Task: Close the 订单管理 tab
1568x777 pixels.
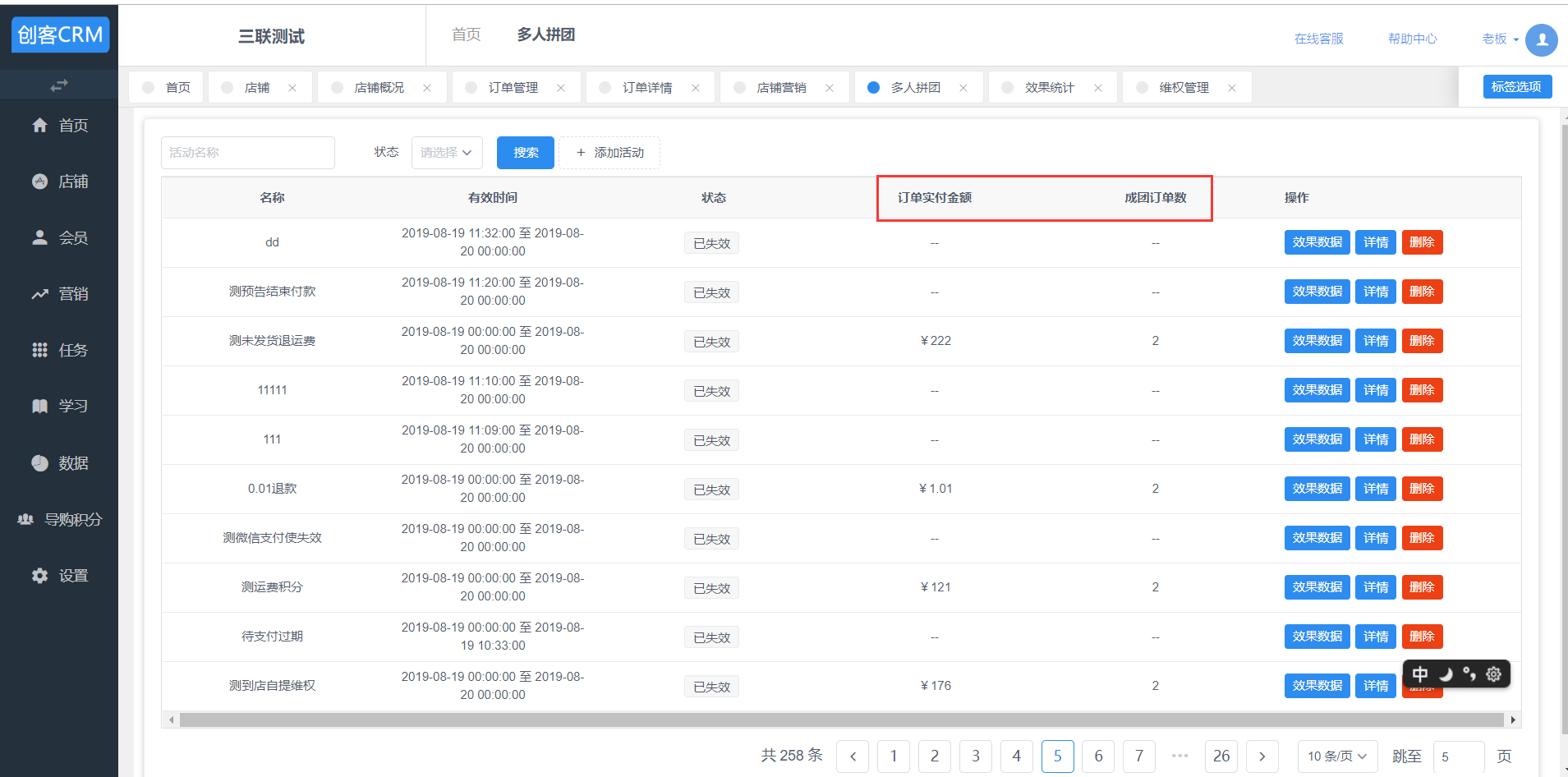Action: 561,88
